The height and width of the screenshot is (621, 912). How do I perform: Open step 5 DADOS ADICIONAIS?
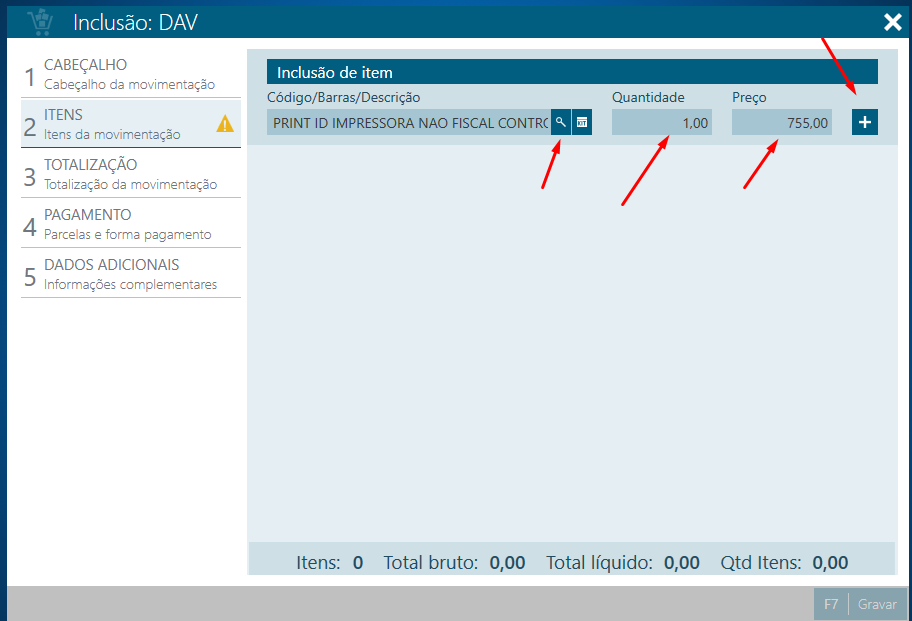click(x=131, y=274)
